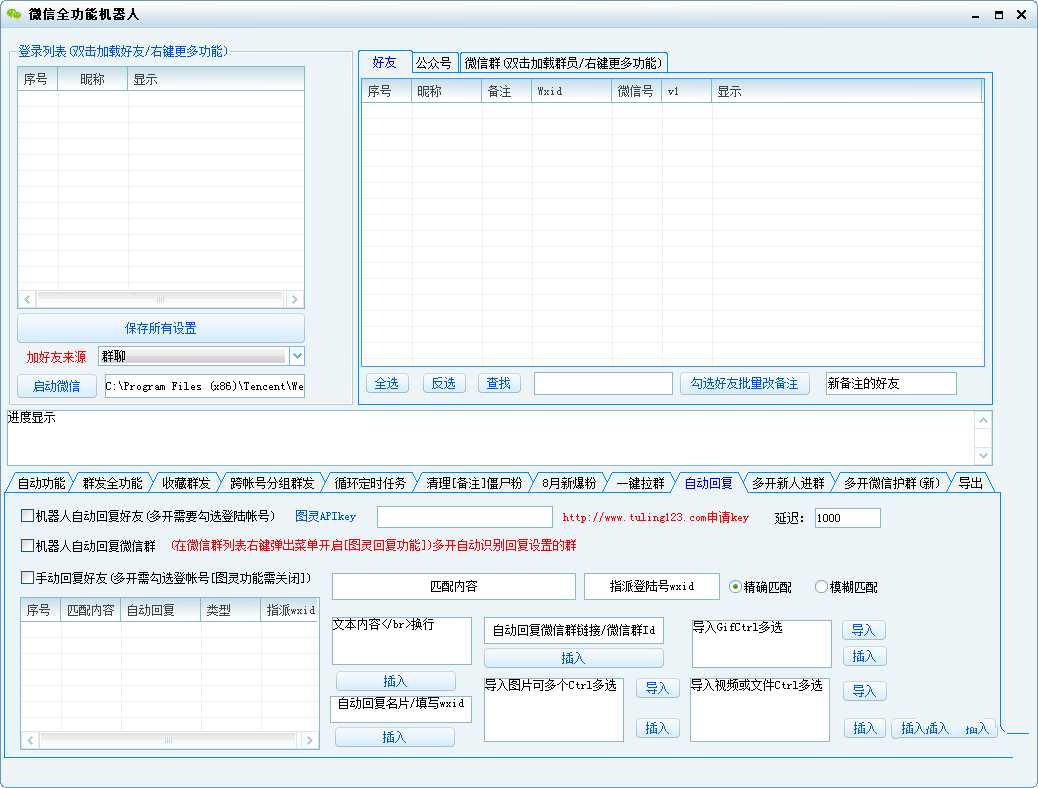This screenshot has width=1038, height=788.
Task: Open 跨帐号分组群发 tab
Action: (x=272, y=483)
